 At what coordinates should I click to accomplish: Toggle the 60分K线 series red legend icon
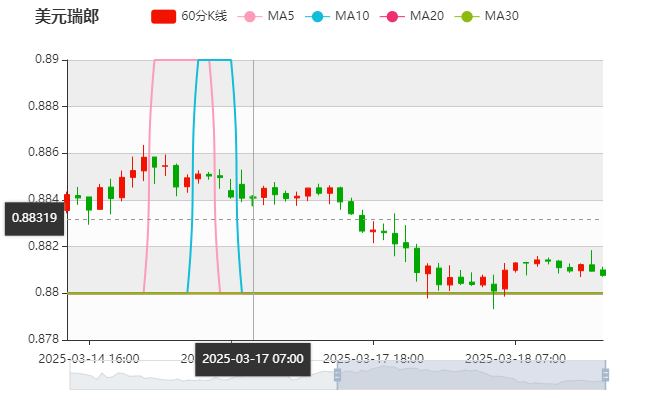[164, 16]
